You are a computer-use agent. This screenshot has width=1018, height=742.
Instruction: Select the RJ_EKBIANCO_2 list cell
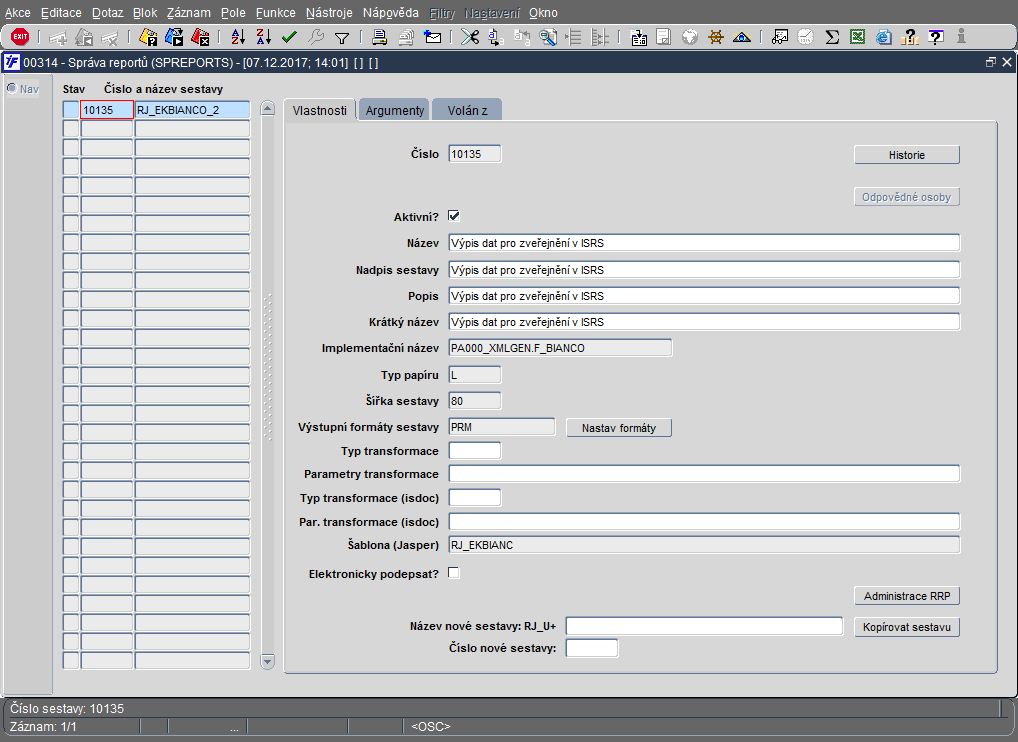pos(192,110)
